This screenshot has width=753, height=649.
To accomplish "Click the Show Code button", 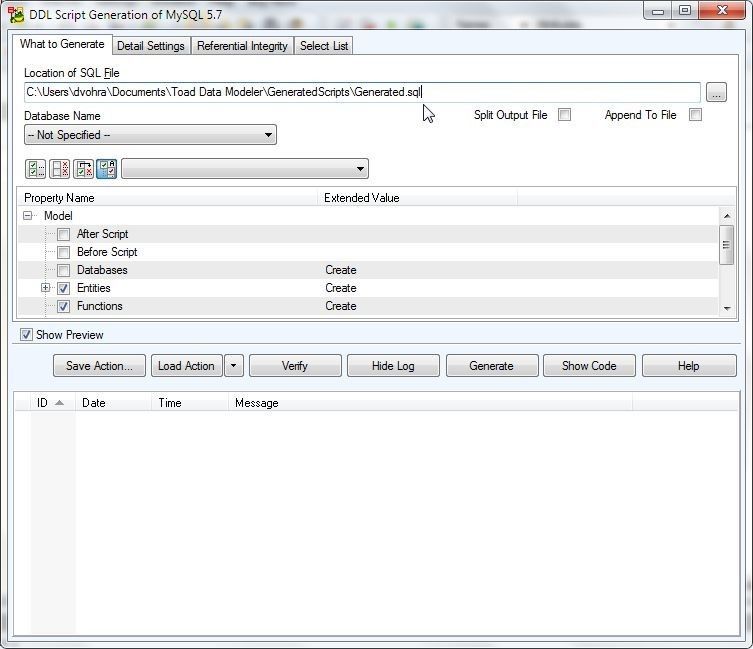I will pos(589,366).
